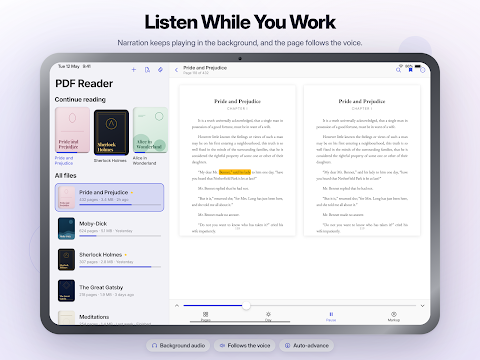Click the Auto-advance pill
This screenshot has width=480, height=360.
(307, 346)
